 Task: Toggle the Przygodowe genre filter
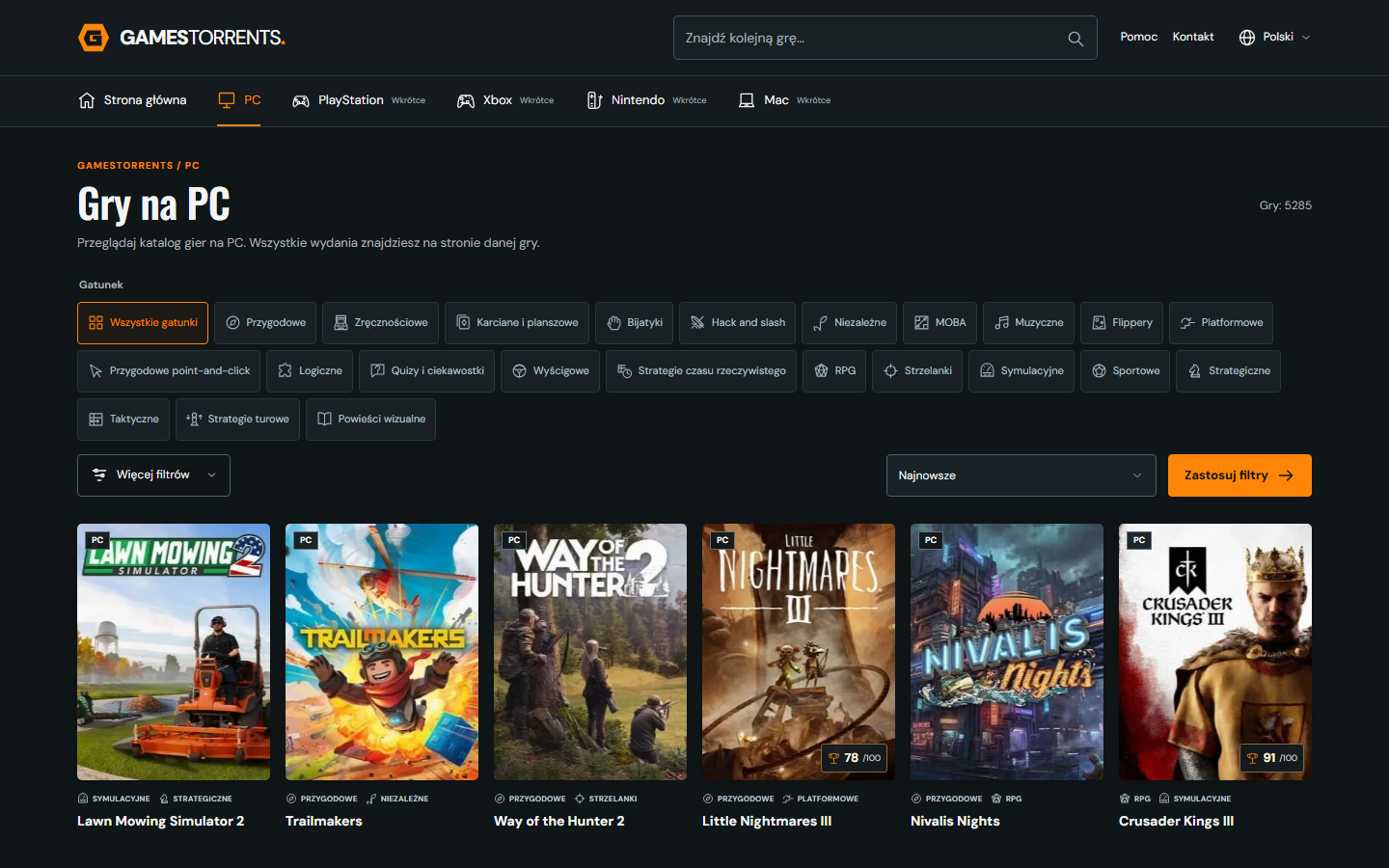(x=265, y=323)
